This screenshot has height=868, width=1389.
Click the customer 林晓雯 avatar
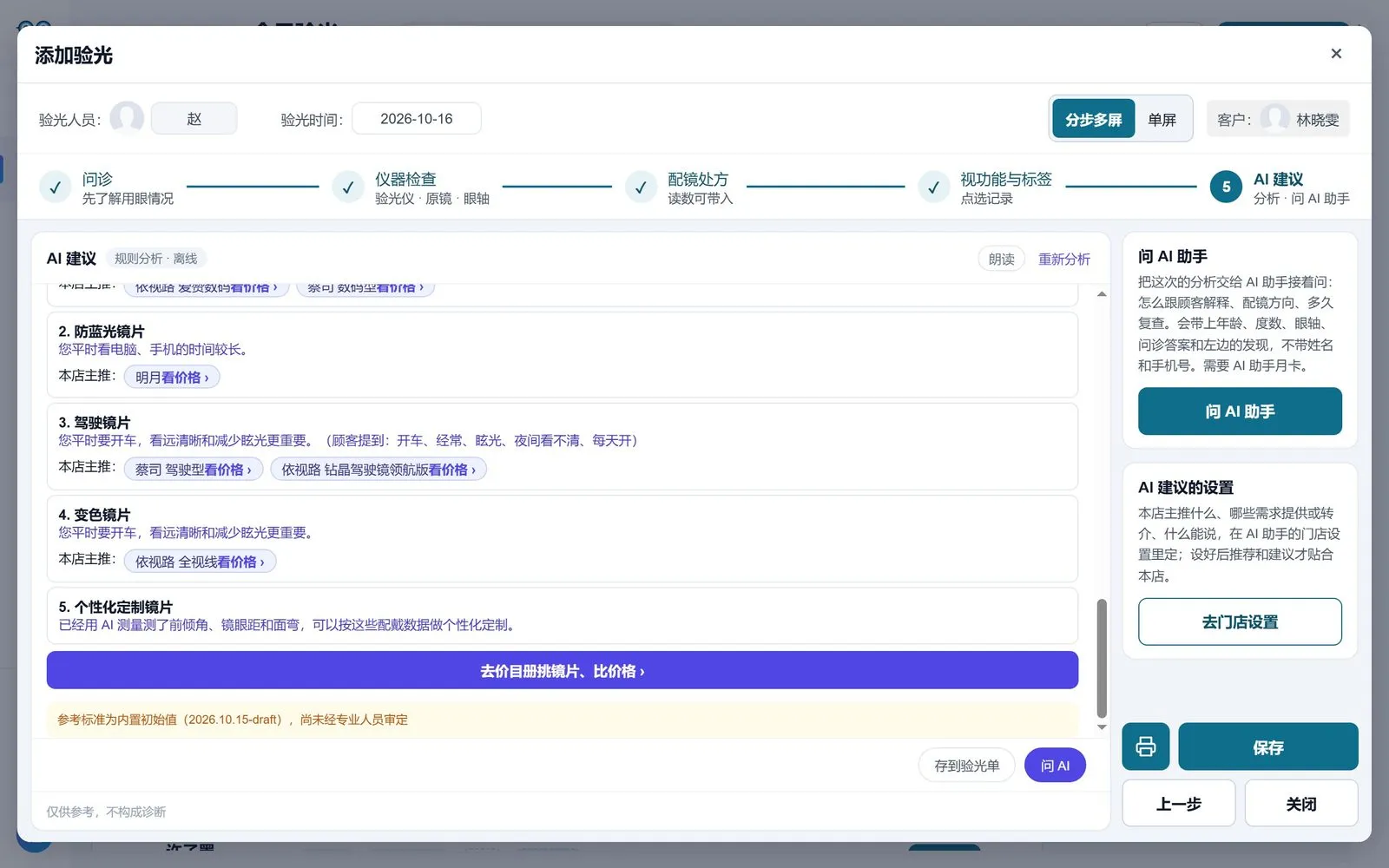tap(1274, 118)
